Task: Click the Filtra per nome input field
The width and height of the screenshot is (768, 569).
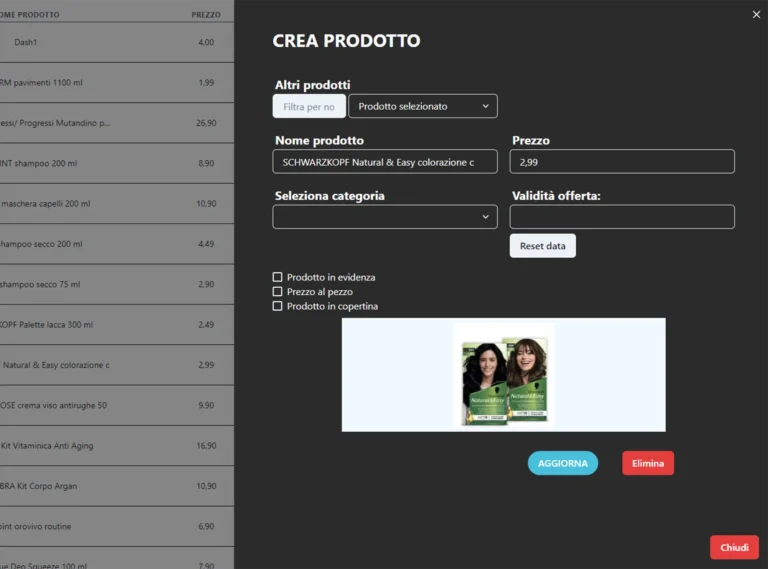Action: click(309, 106)
